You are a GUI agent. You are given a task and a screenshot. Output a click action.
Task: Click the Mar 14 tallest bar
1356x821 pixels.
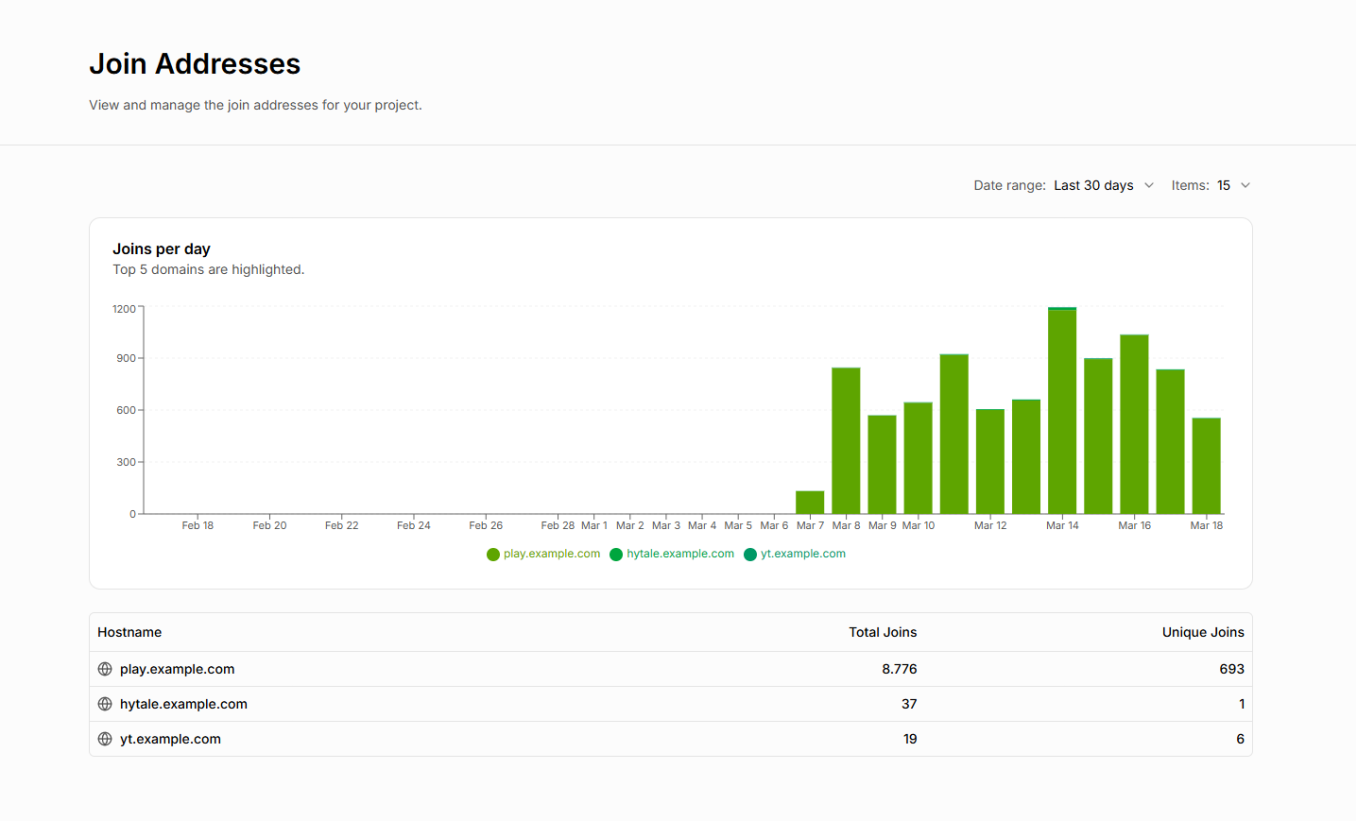1062,411
